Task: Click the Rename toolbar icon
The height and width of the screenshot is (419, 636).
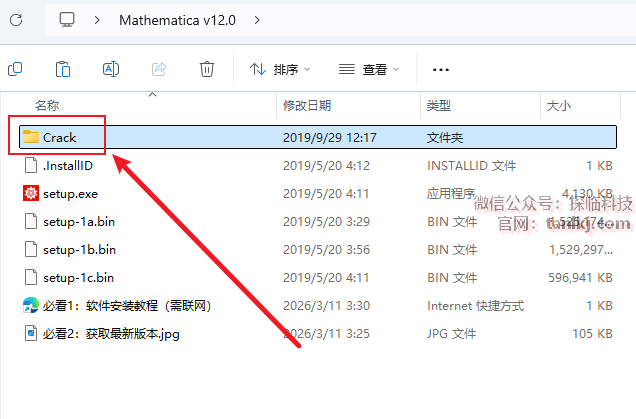Action: [111, 69]
